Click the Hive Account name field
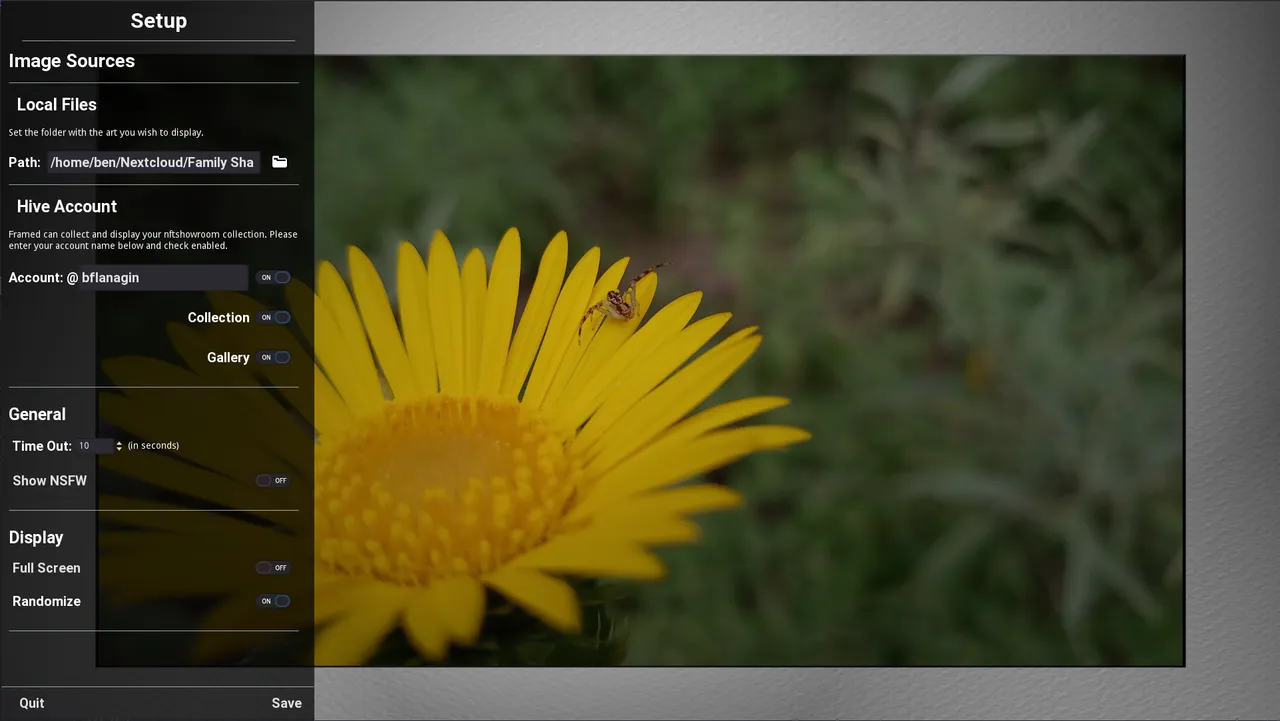 point(163,277)
